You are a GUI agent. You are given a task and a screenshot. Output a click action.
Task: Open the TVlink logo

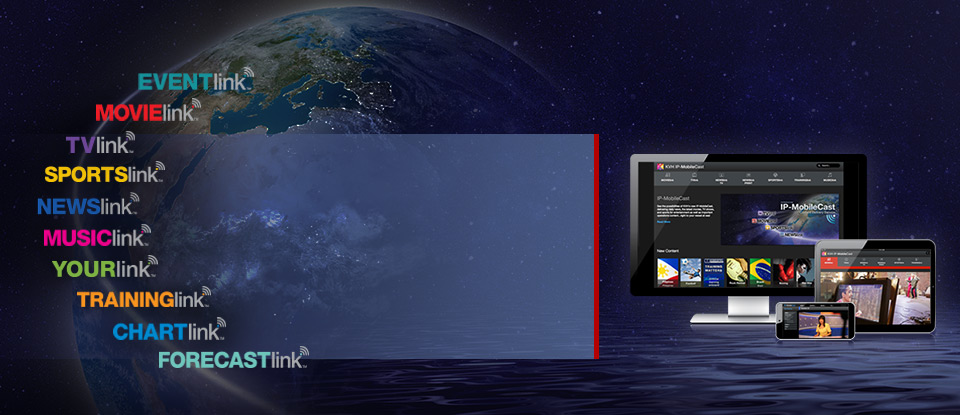tap(100, 144)
